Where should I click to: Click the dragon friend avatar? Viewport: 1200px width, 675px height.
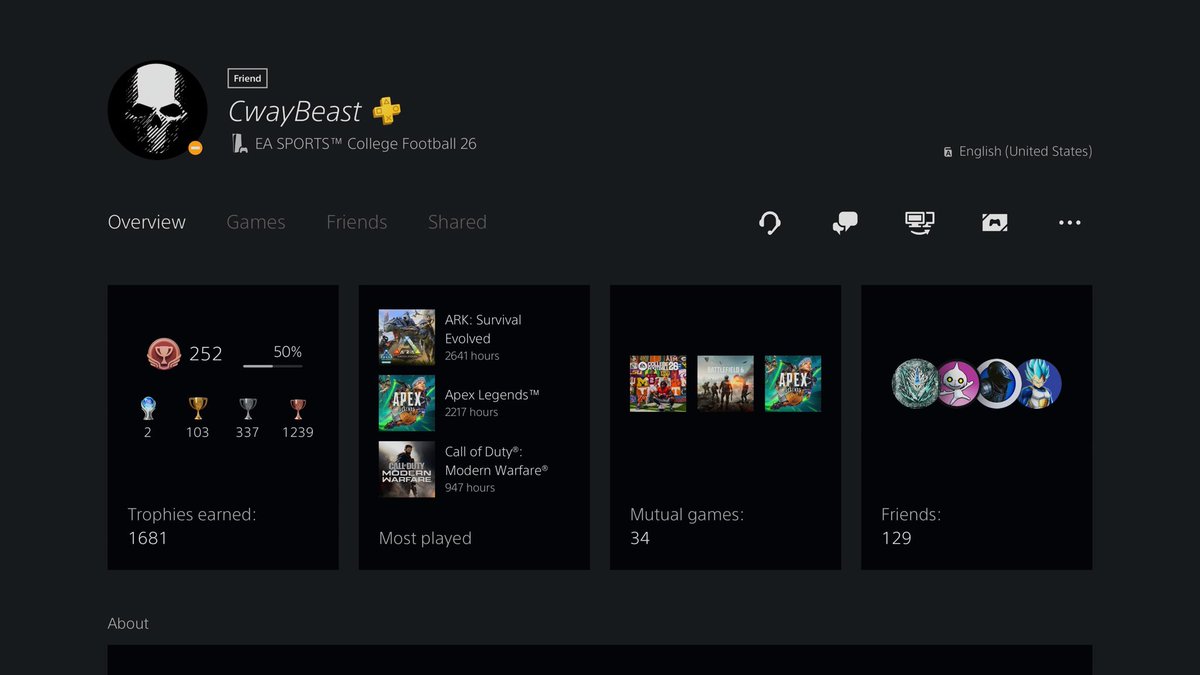915,384
